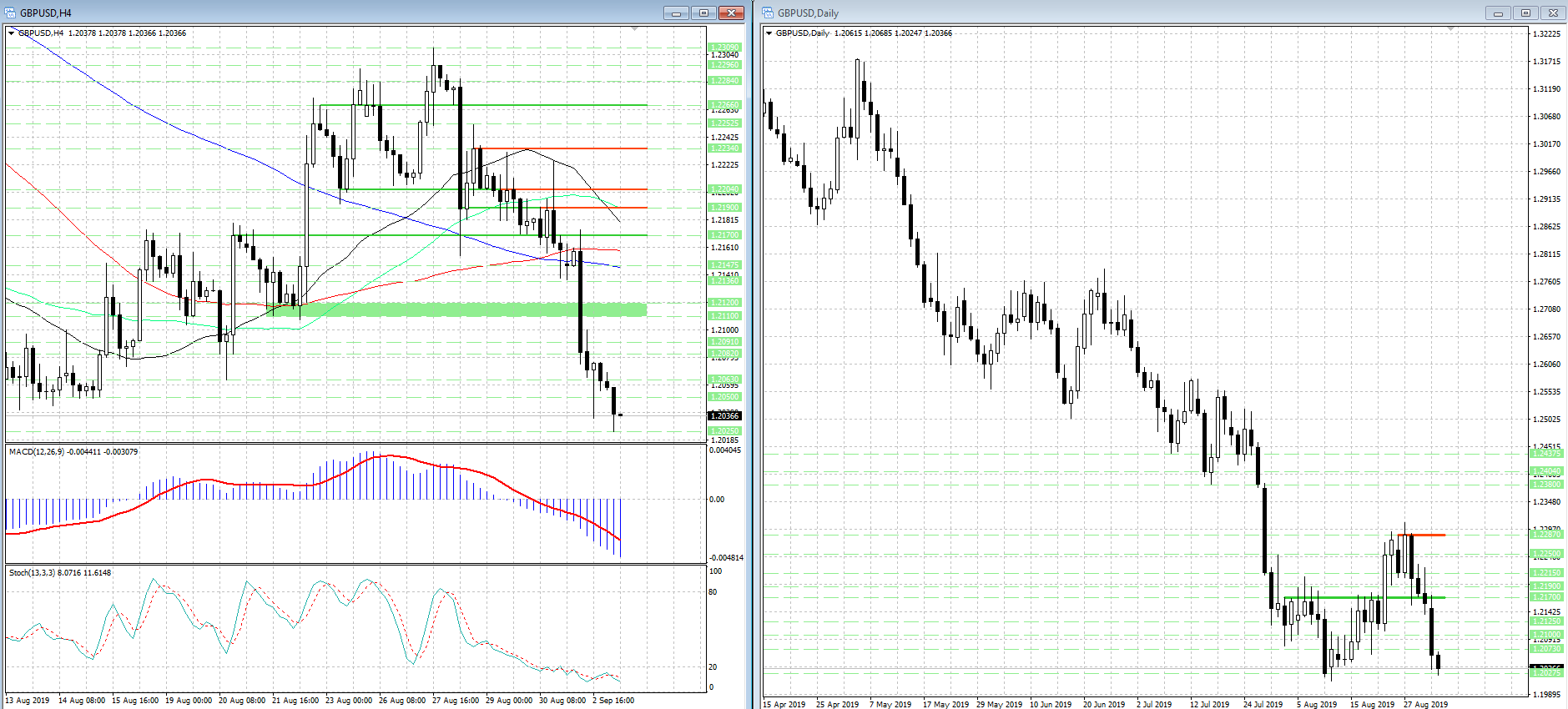Image resolution: width=1568 pixels, height=709 pixels.
Task: Click the Daily chart shift marker triangle
Action: pyautogui.click(x=1450, y=29)
